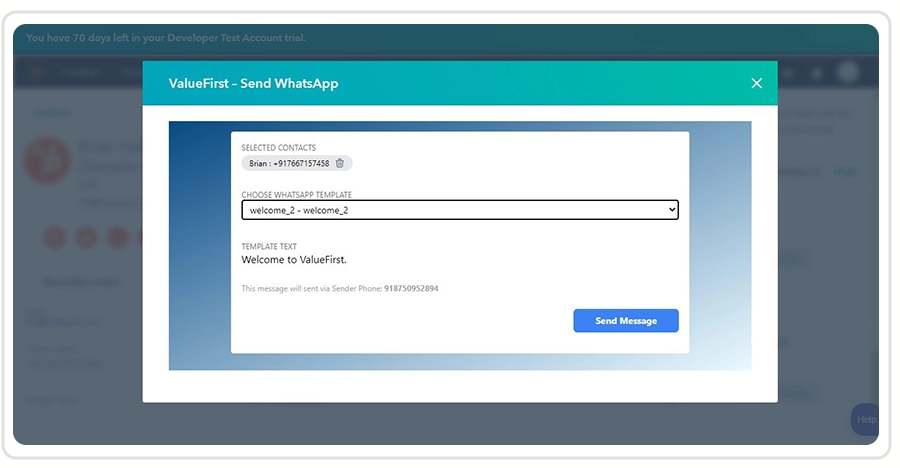The width and height of the screenshot is (900, 468).
Task: Click the Help button in background page
Action: tap(865, 419)
